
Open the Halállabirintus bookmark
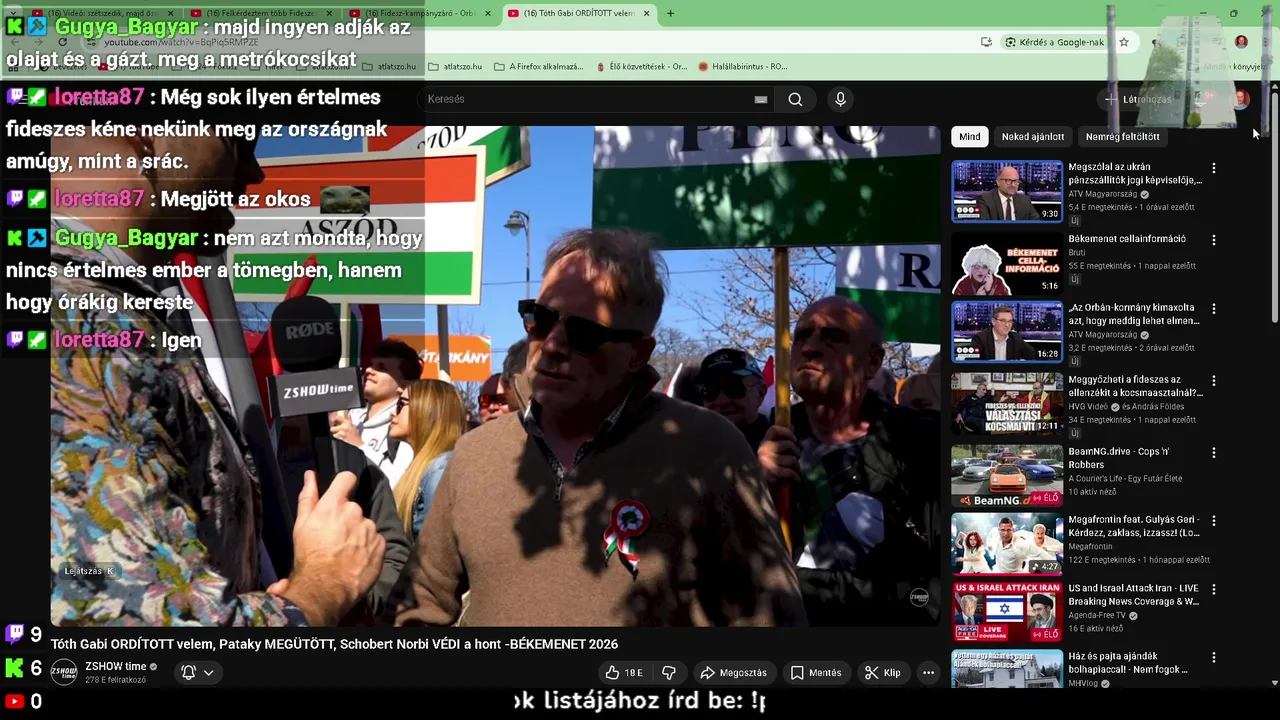(x=743, y=67)
